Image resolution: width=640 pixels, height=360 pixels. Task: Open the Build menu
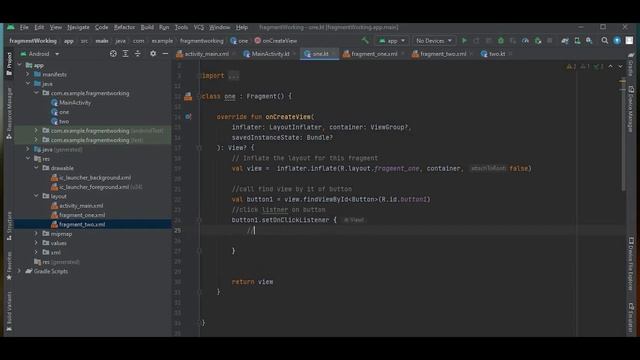pyautogui.click(x=147, y=27)
